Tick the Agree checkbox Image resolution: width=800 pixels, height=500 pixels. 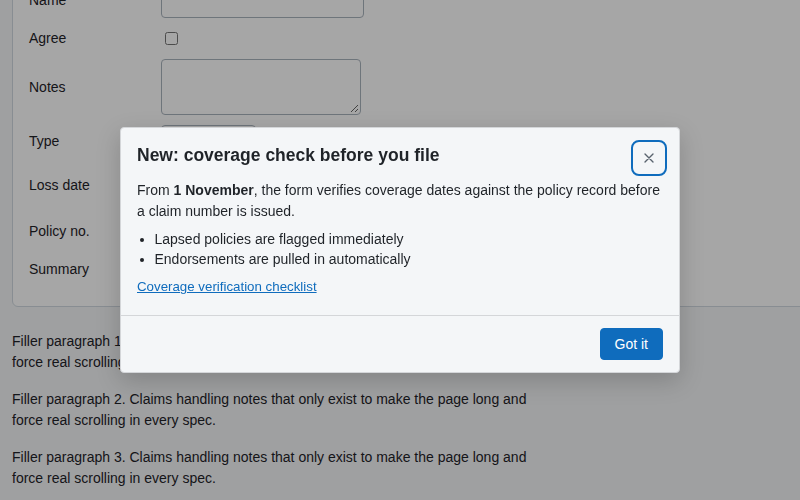(171, 38)
